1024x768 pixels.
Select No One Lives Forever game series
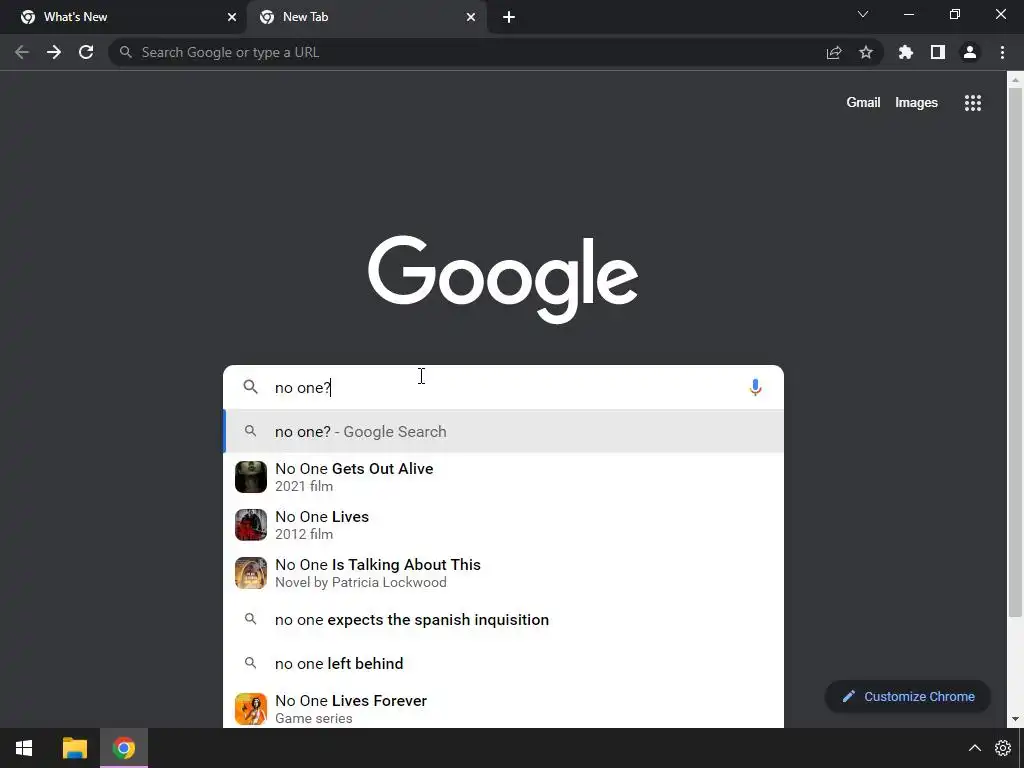(503, 709)
